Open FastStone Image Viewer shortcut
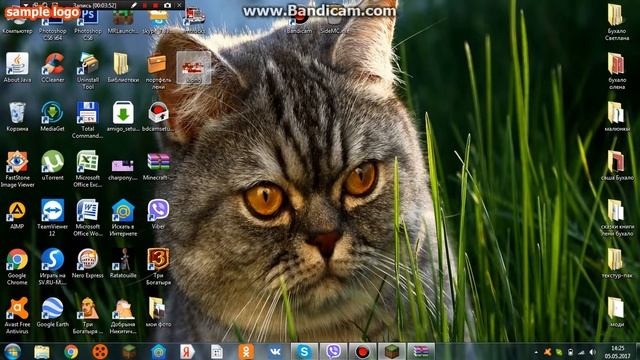The image size is (640, 360). pos(17,169)
